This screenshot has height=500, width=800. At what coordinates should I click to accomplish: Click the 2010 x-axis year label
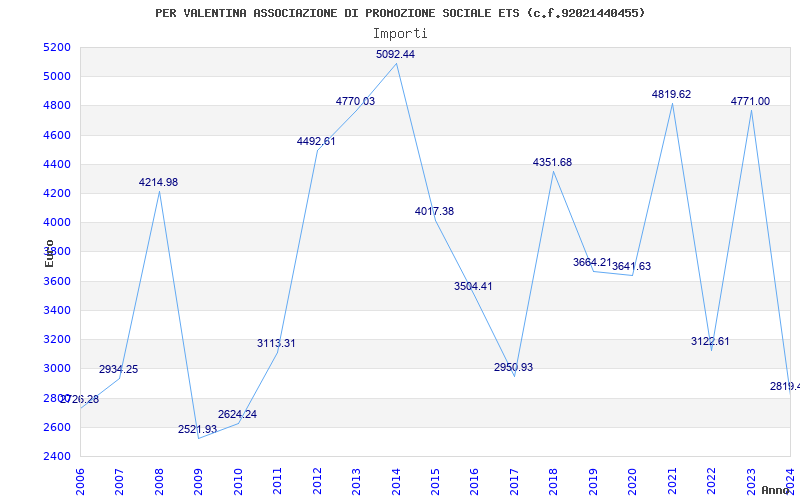click(237, 482)
